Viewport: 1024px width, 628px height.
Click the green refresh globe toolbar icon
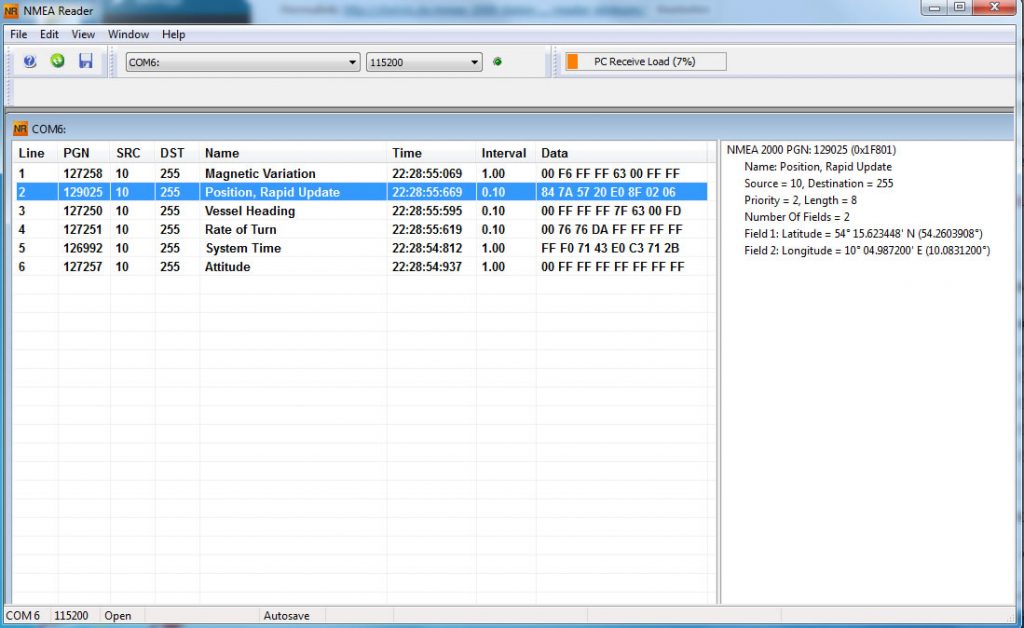point(57,61)
